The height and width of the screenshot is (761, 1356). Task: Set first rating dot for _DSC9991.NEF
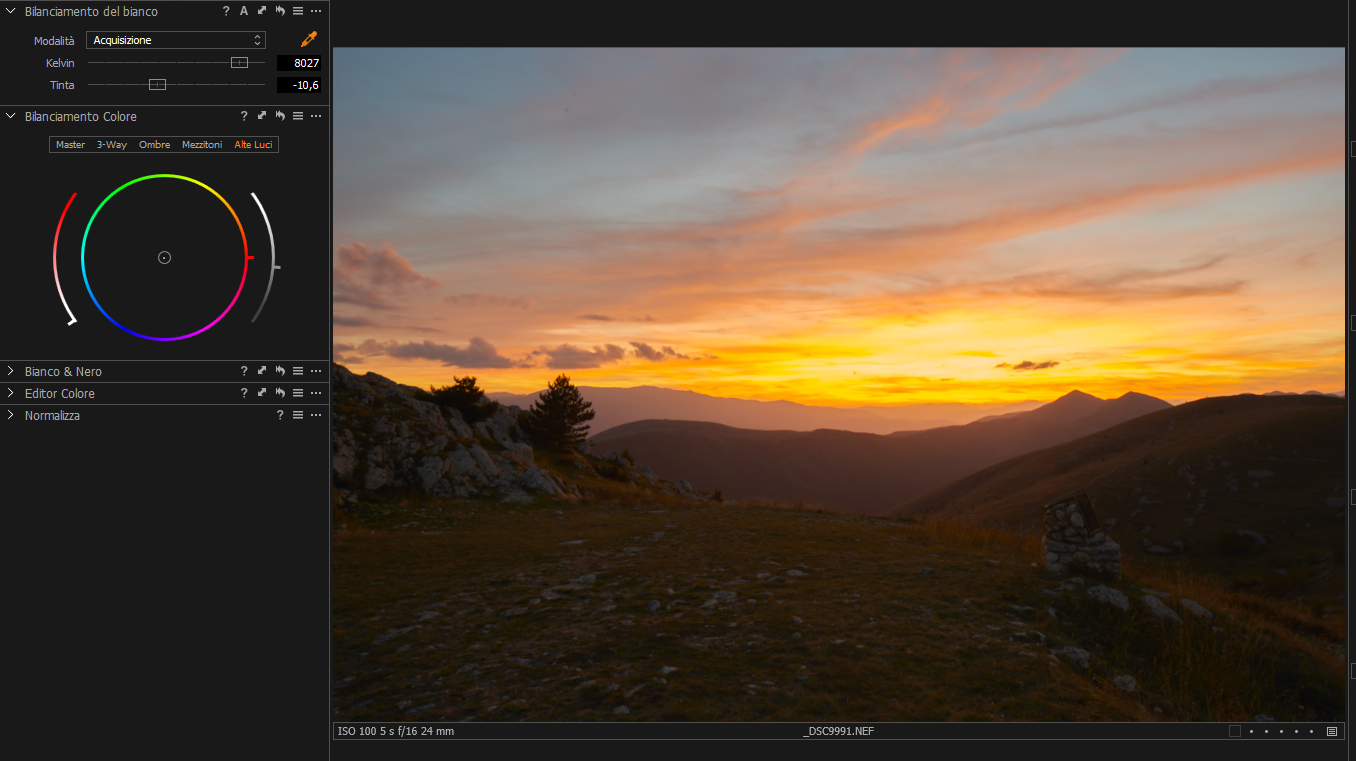point(1251,731)
